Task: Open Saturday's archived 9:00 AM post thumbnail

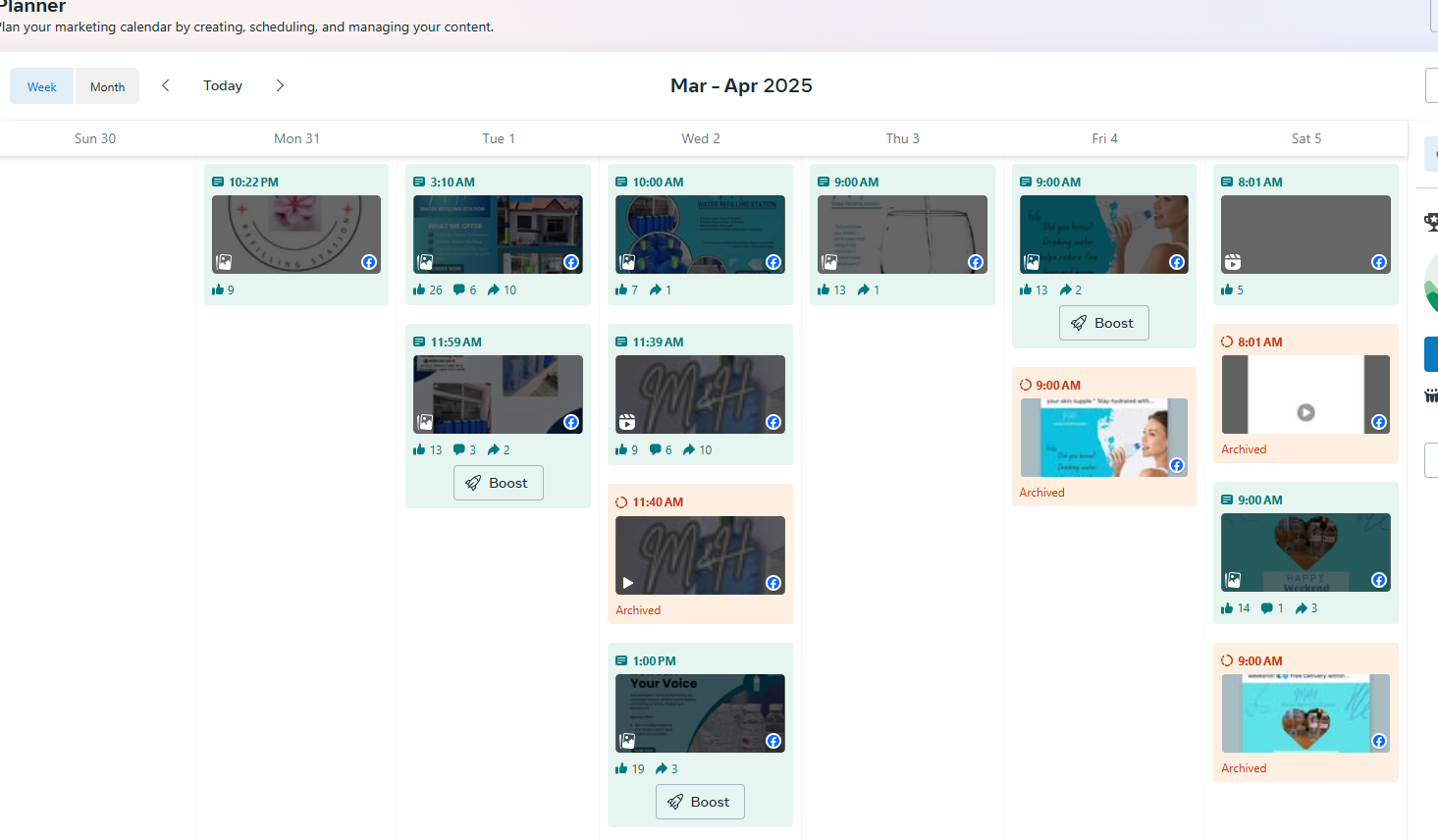Action: tap(1305, 713)
